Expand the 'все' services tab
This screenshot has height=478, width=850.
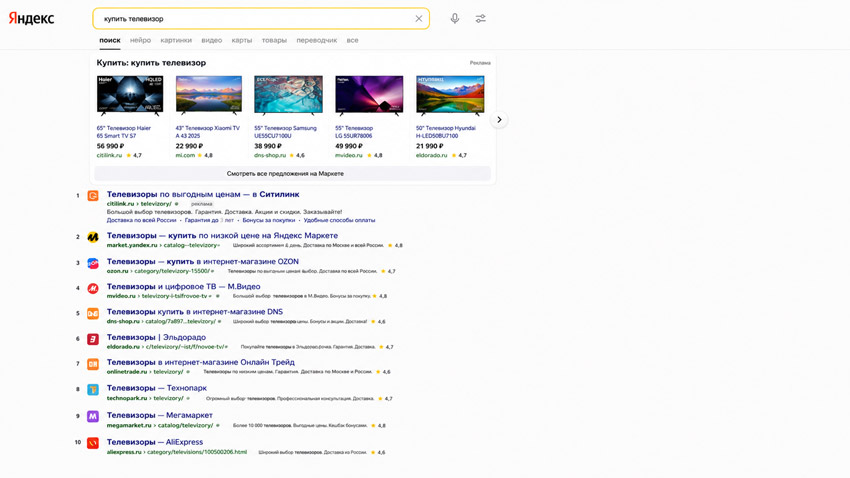coord(352,40)
